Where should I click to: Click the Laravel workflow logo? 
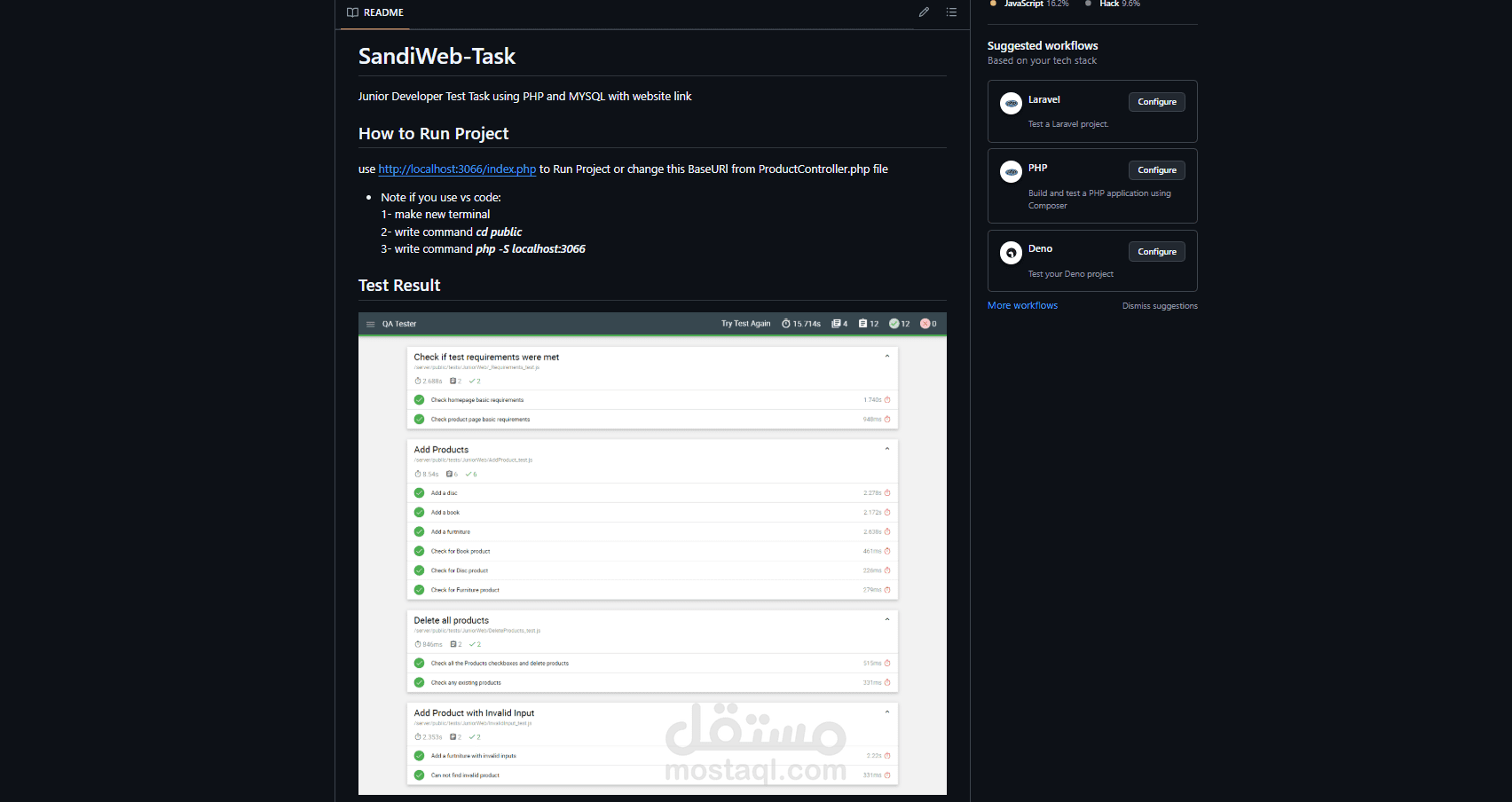pyautogui.click(x=1011, y=103)
